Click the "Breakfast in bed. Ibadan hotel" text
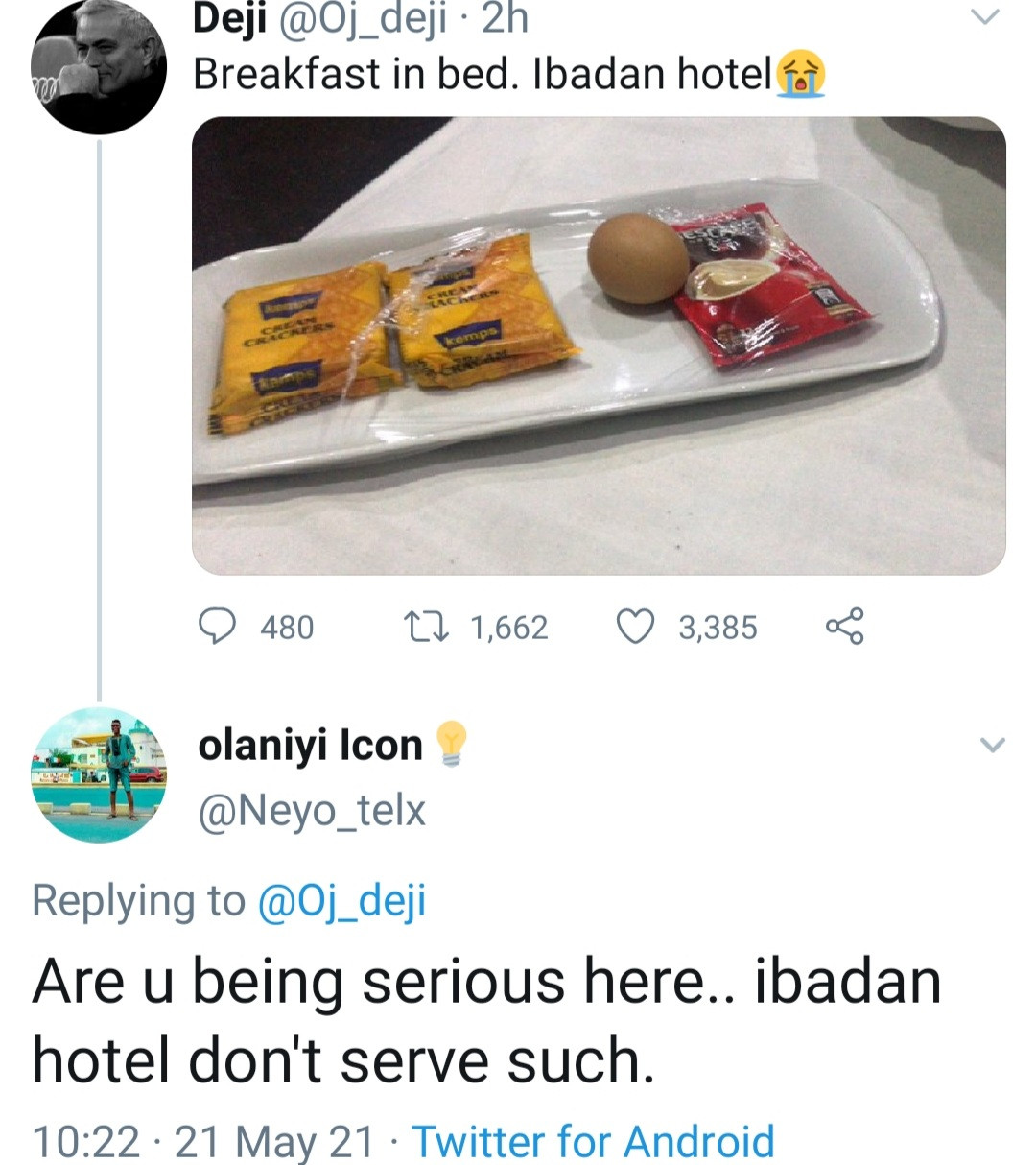Viewport: 1036px width, 1165px height. point(482,74)
